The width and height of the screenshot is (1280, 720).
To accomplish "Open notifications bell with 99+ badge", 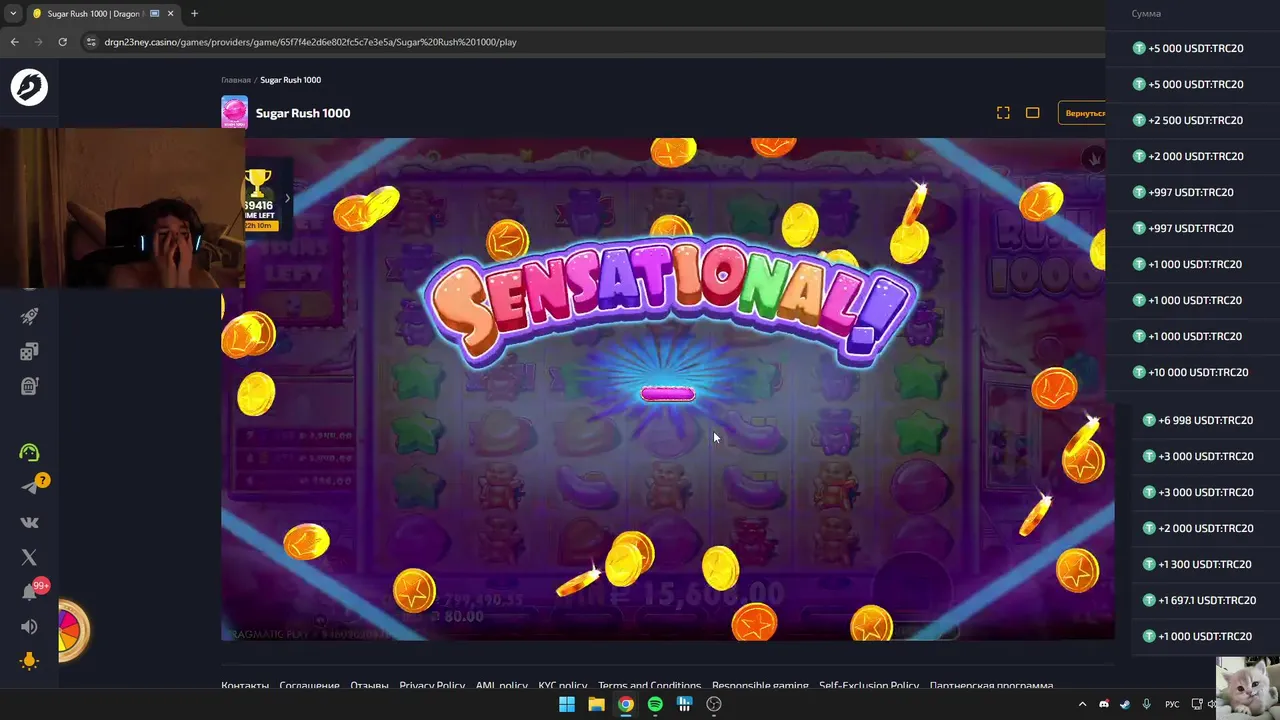I will click(29, 592).
